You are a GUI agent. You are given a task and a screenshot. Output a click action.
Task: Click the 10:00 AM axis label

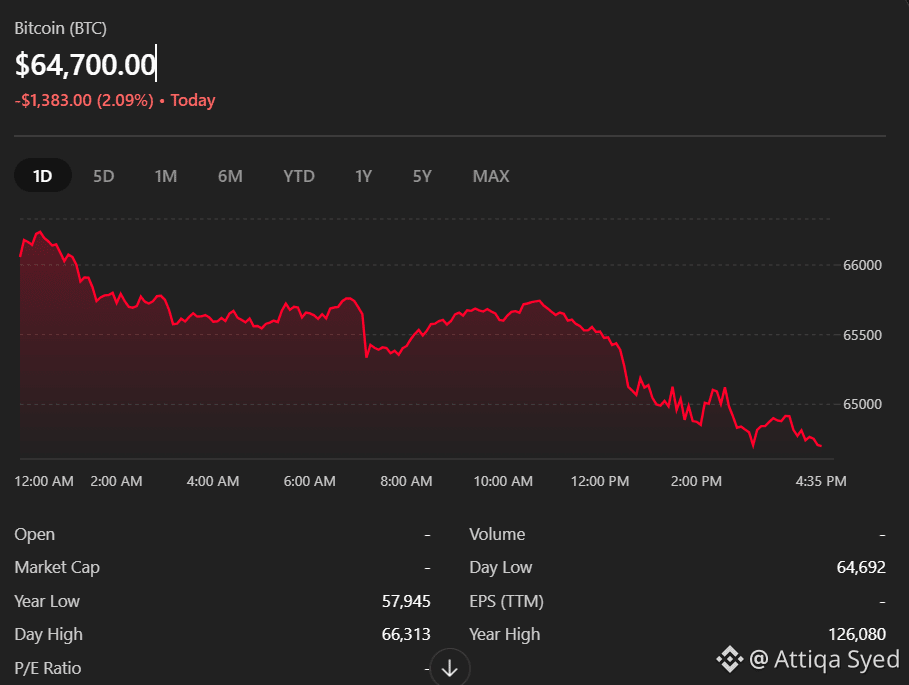tap(503, 481)
